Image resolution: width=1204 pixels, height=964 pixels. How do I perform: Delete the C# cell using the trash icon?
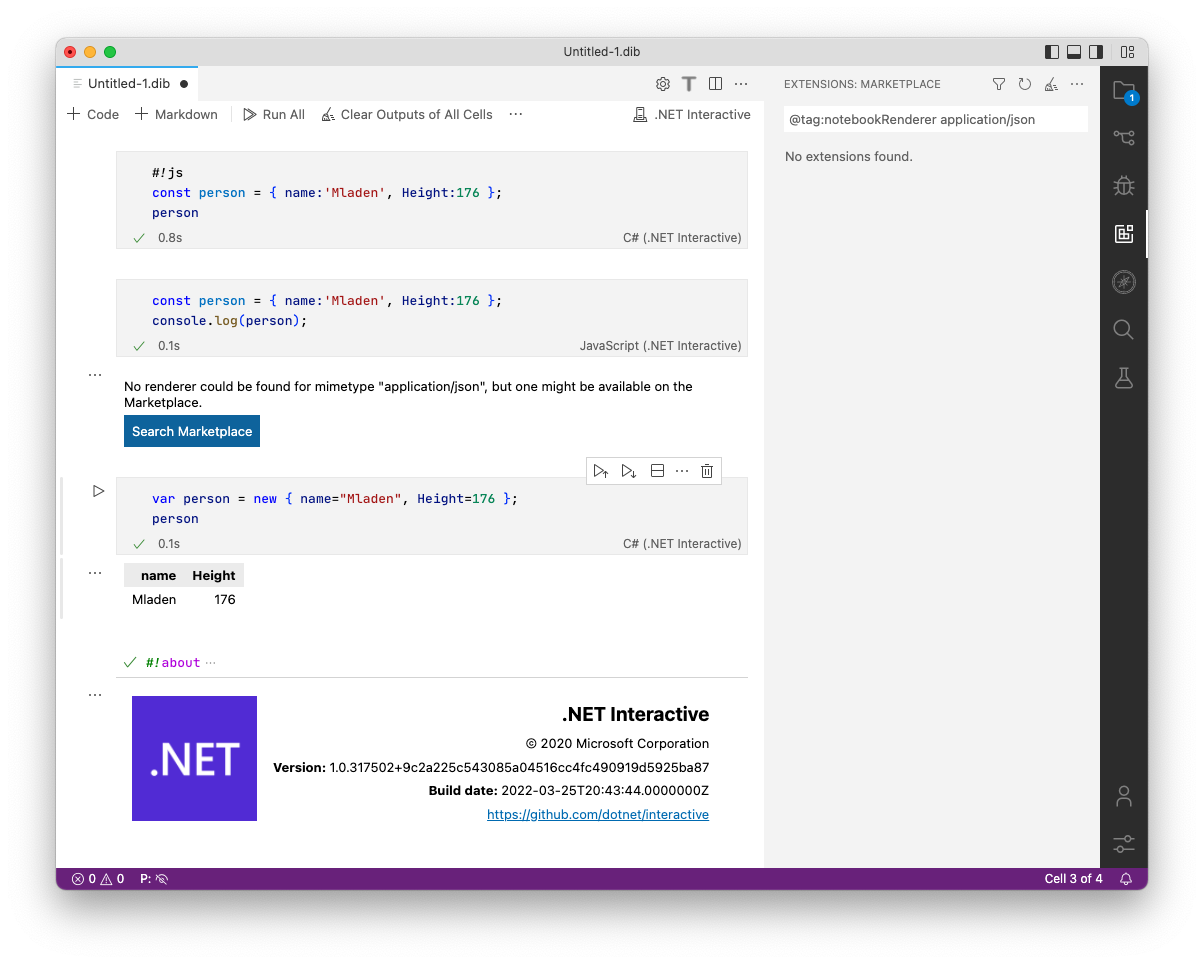pos(707,470)
